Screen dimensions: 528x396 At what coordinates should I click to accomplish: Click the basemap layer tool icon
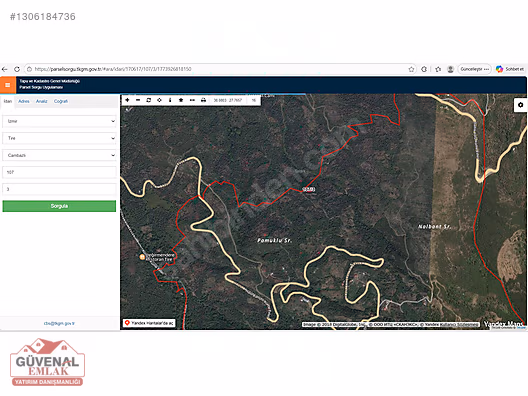point(181,100)
